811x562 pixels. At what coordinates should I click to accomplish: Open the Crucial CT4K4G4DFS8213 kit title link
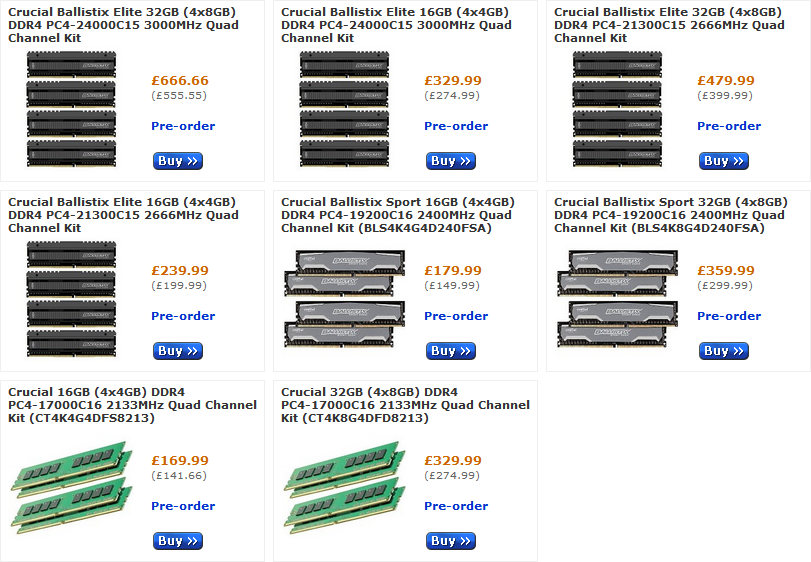[132, 405]
